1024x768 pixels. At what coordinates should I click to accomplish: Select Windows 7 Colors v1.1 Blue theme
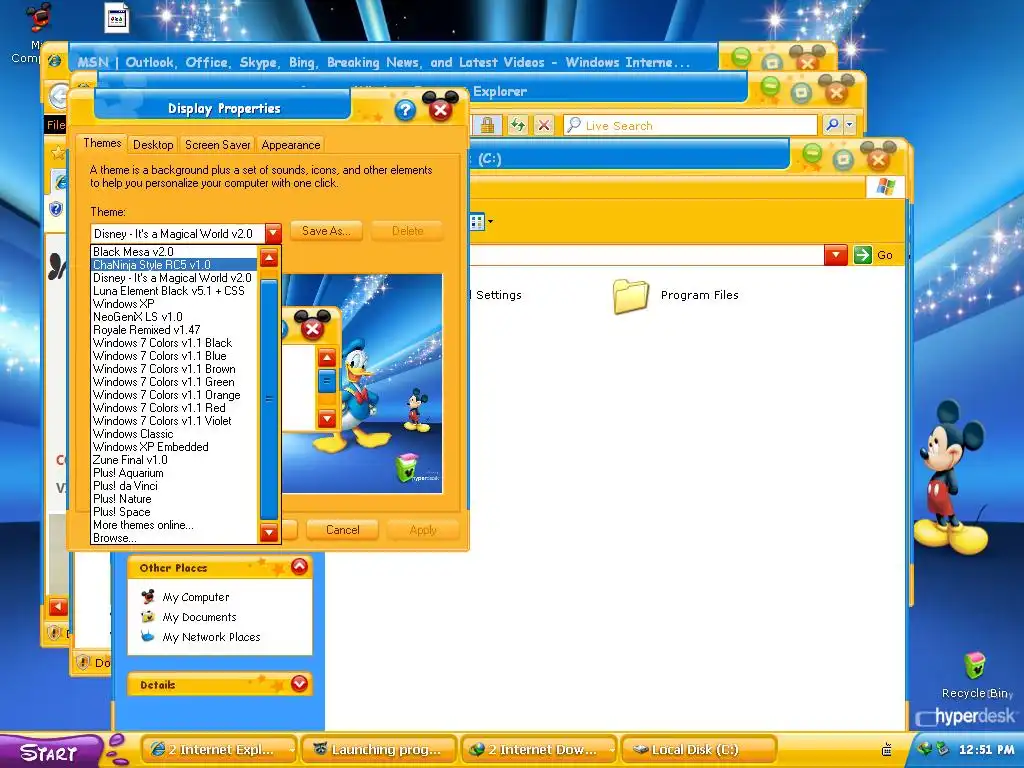[174, 356]
